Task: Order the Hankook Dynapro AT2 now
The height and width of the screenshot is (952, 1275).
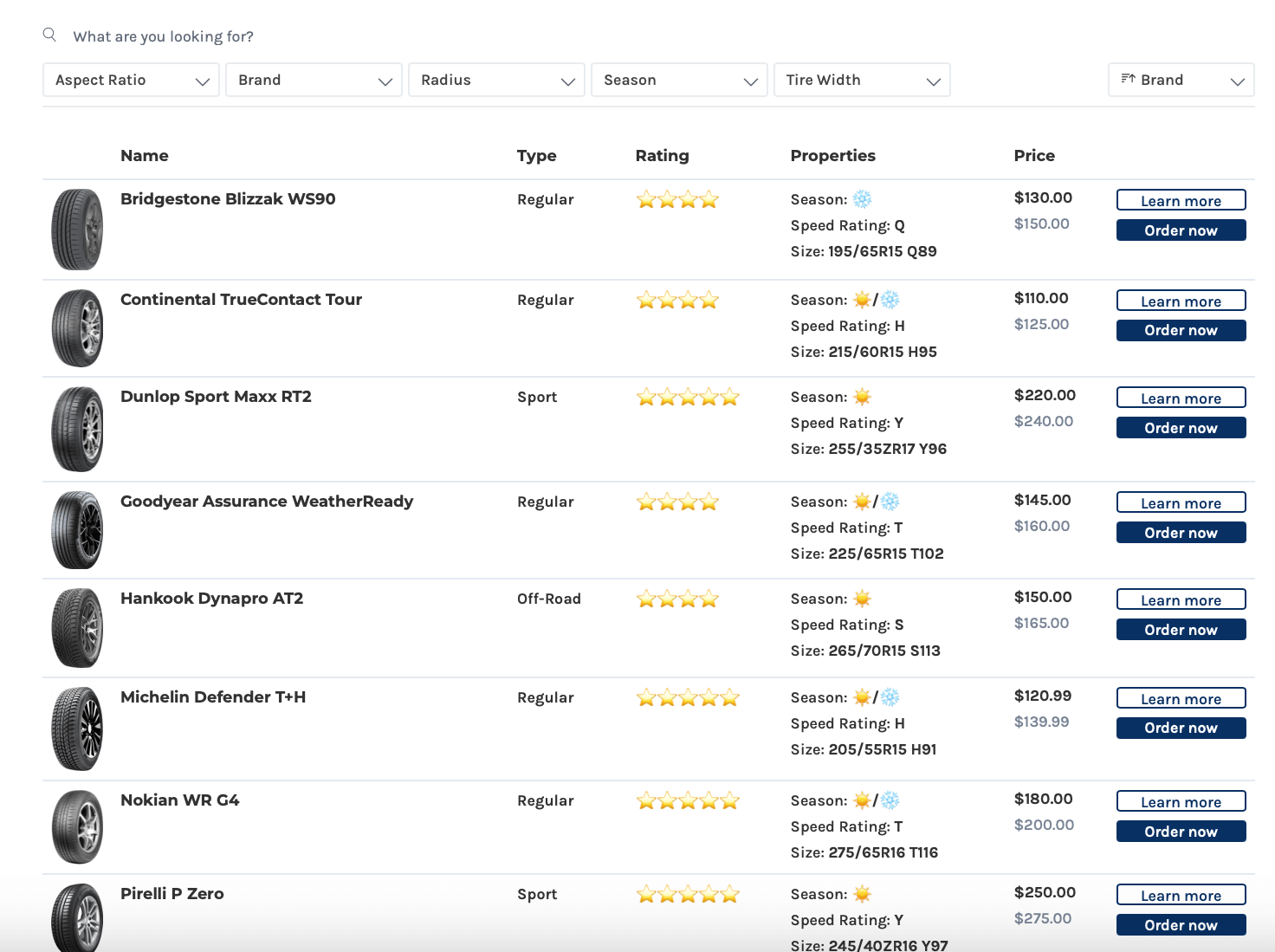Action: tap(1181, 630)
